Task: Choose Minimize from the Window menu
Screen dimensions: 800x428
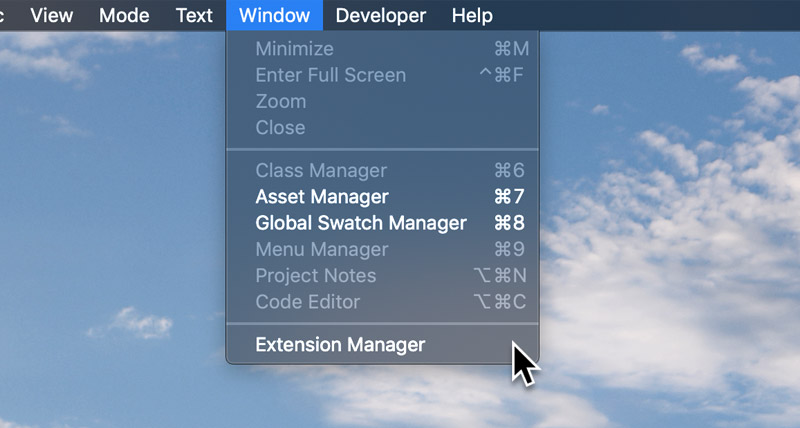Action: click(382, 49)
